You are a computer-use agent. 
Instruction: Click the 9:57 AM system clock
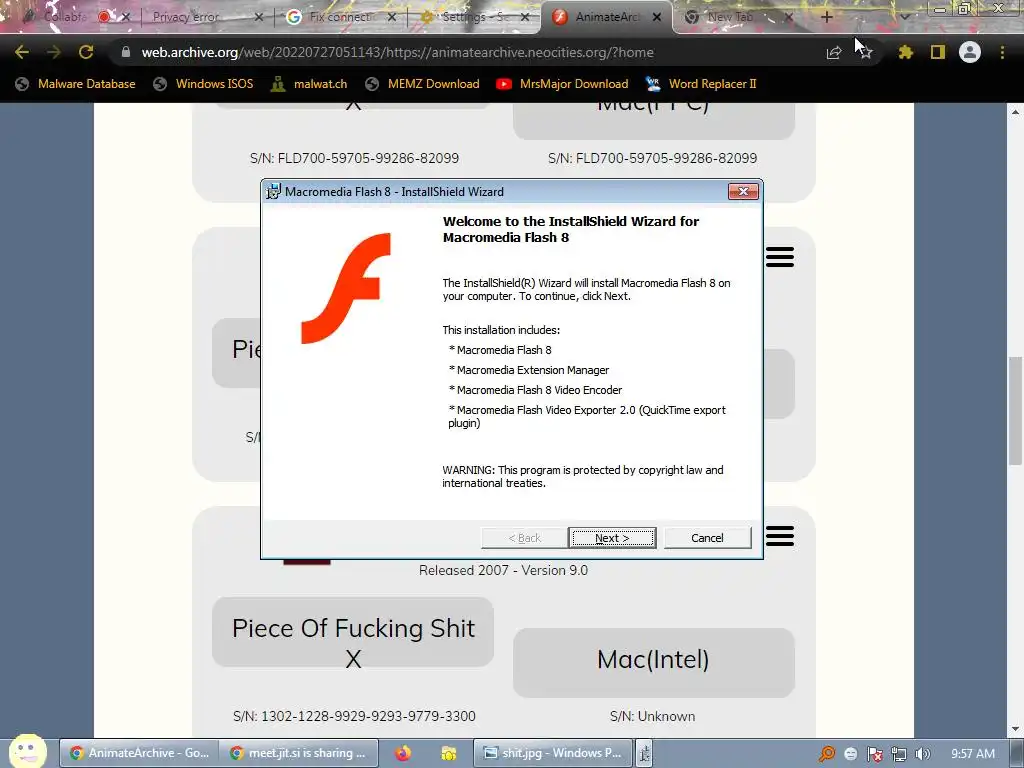click(972, 754)
